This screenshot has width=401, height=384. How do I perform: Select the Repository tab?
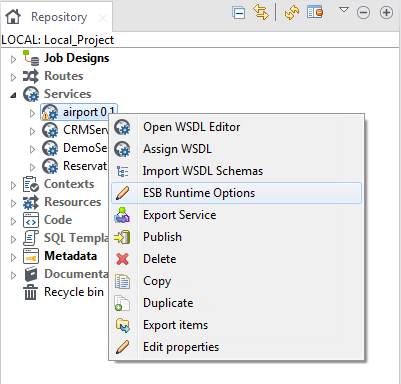coord(56,17)
